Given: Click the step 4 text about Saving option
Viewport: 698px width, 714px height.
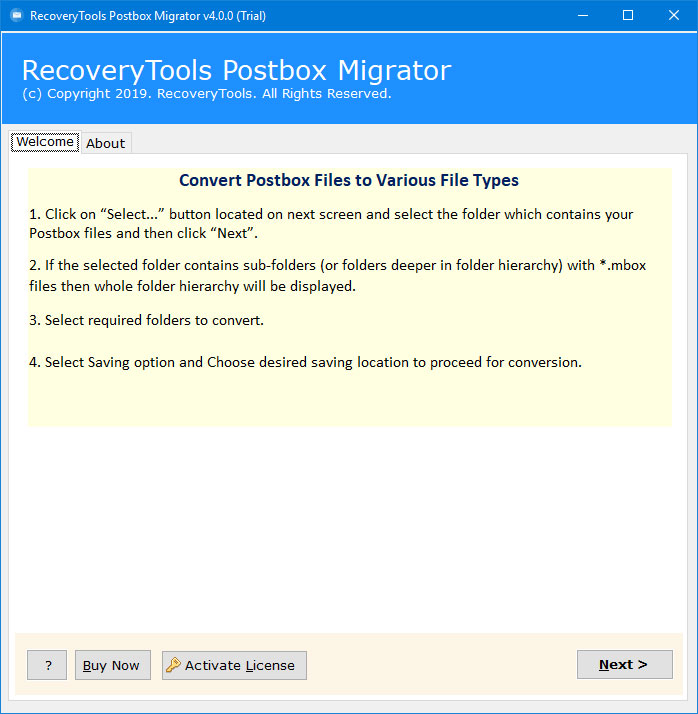Looking at the screenshot, I should (306, 362).
